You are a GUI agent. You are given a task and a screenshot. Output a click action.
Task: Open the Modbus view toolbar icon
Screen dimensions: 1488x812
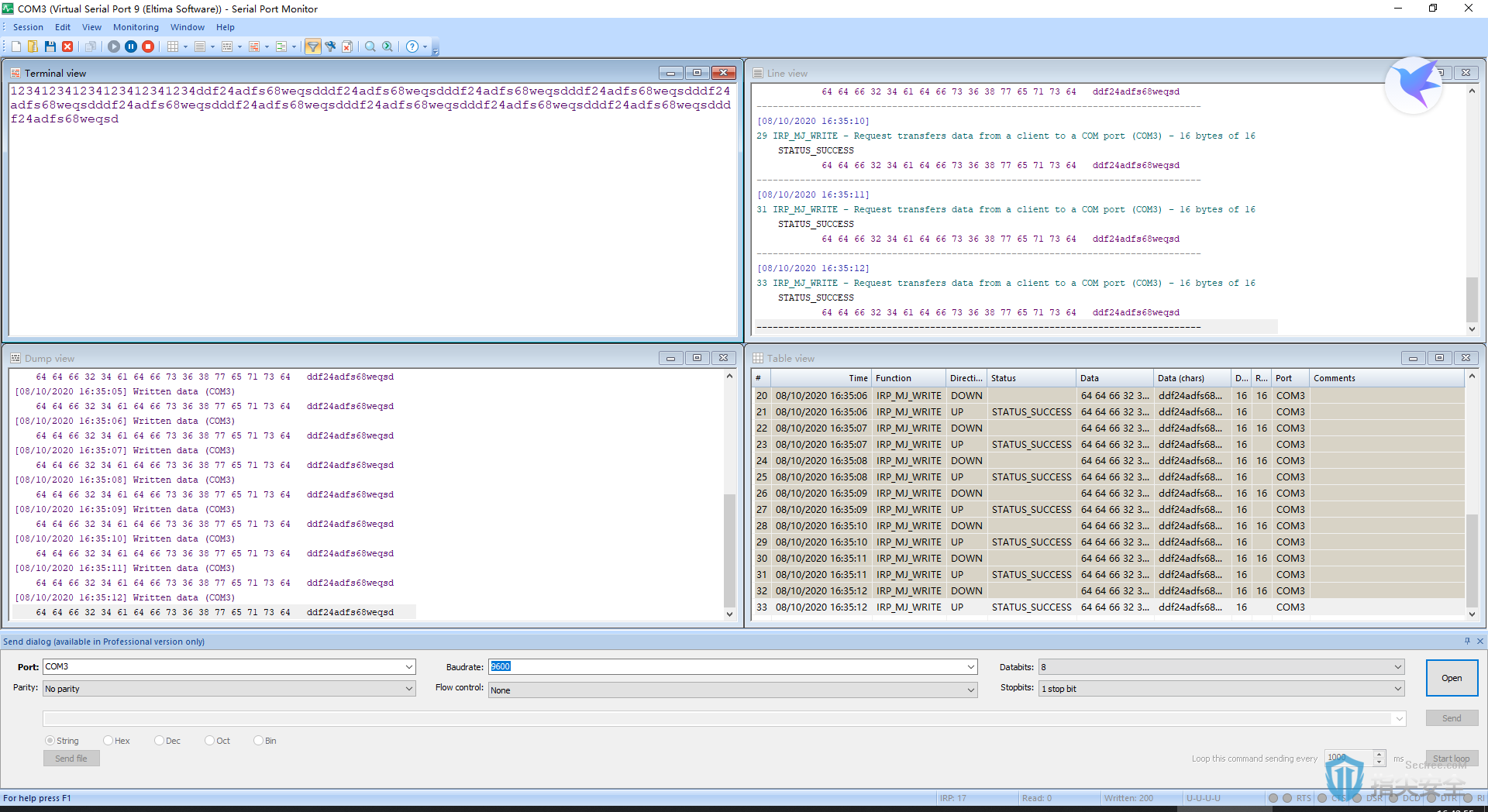(281, 46)
